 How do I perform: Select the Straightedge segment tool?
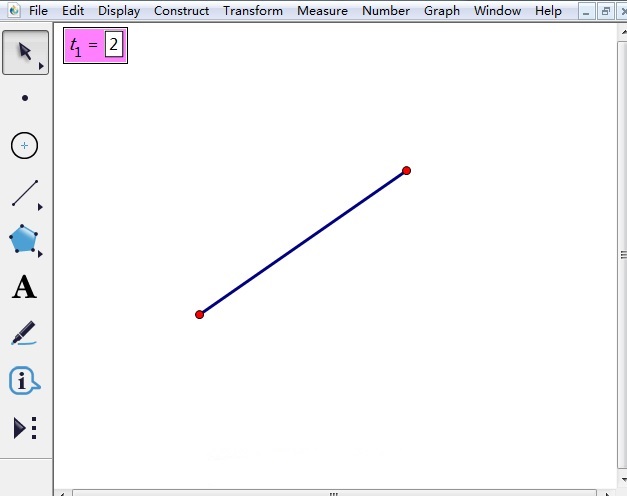click(25, 193)
